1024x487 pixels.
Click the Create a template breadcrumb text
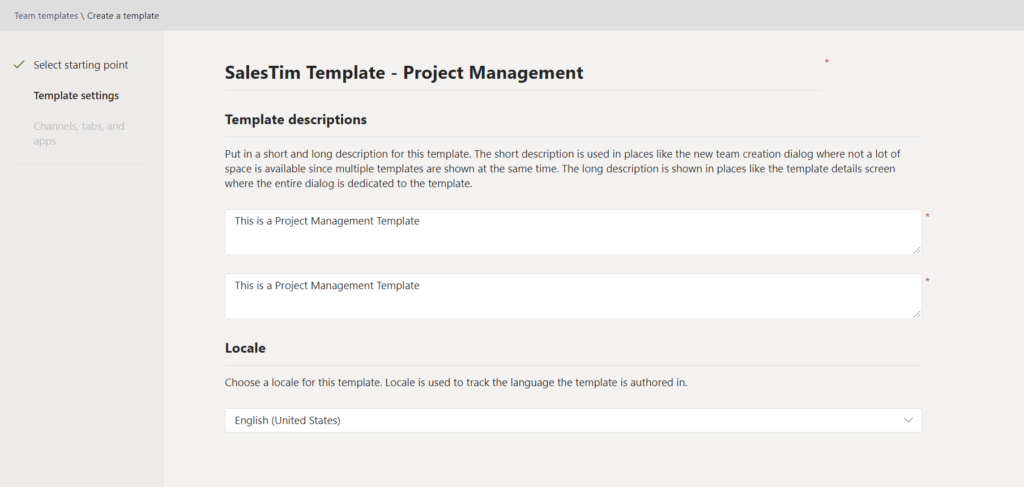click(x=123, y=16)
